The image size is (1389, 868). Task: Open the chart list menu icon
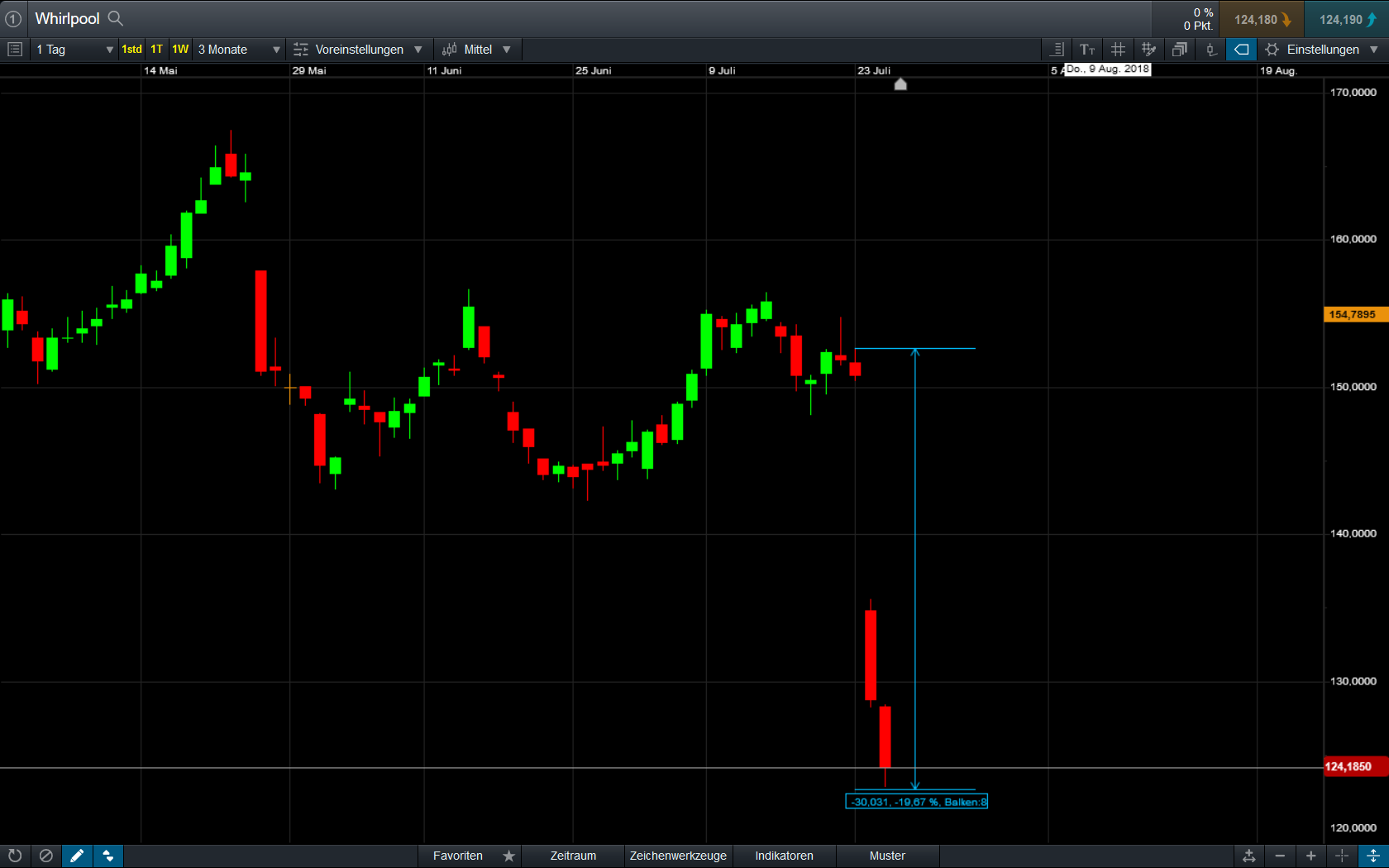[x=14, y=50]
